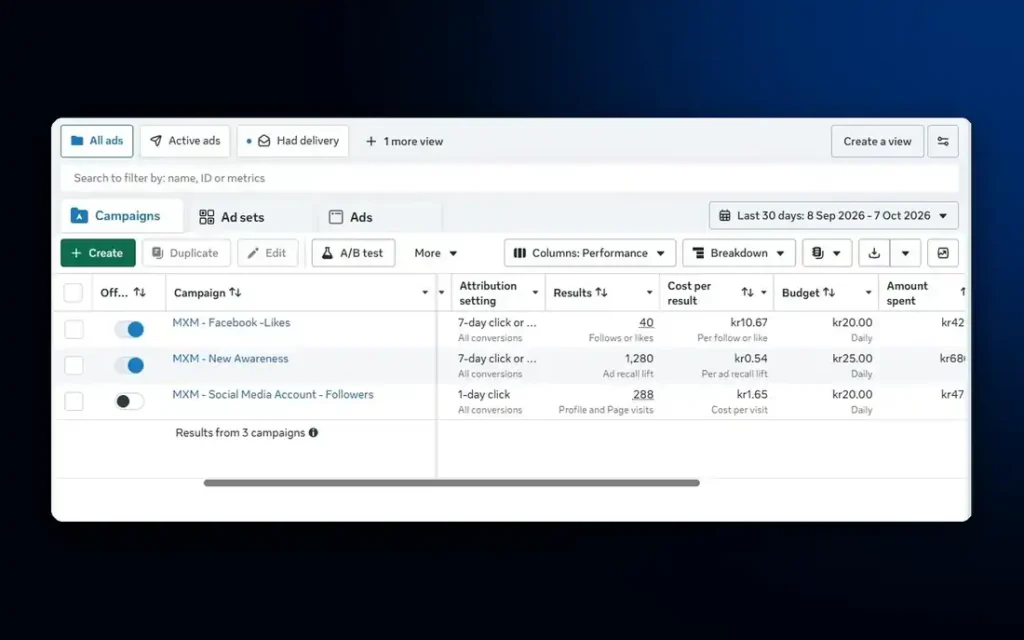
Task: Click the calendar icon in date range
Action: [x=724, y=216]
